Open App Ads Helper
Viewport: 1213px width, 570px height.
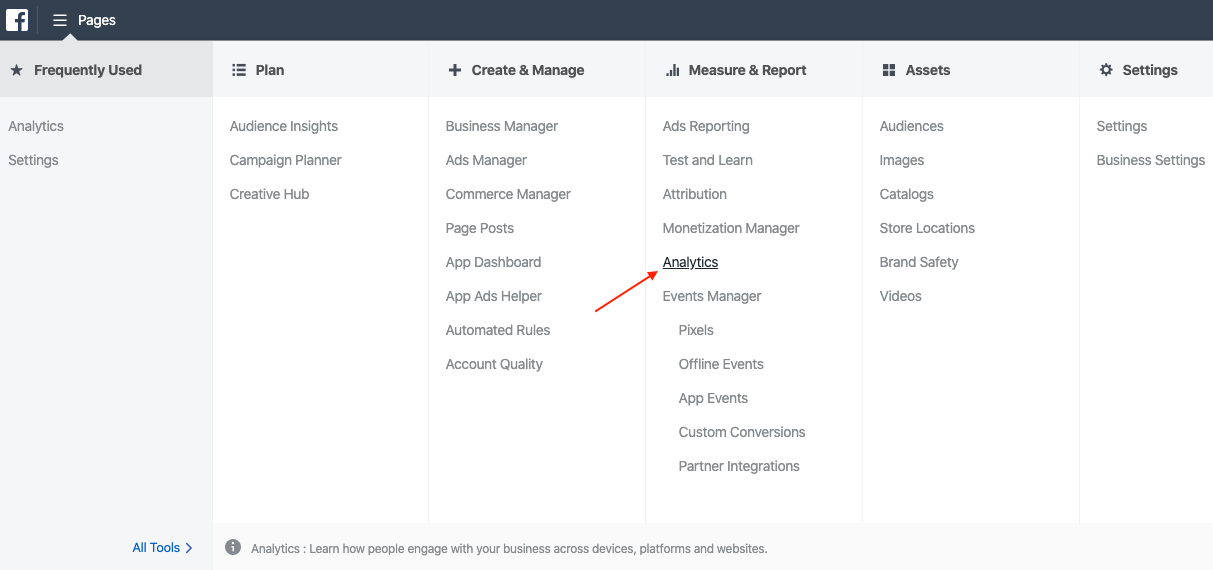coord(494,296)
